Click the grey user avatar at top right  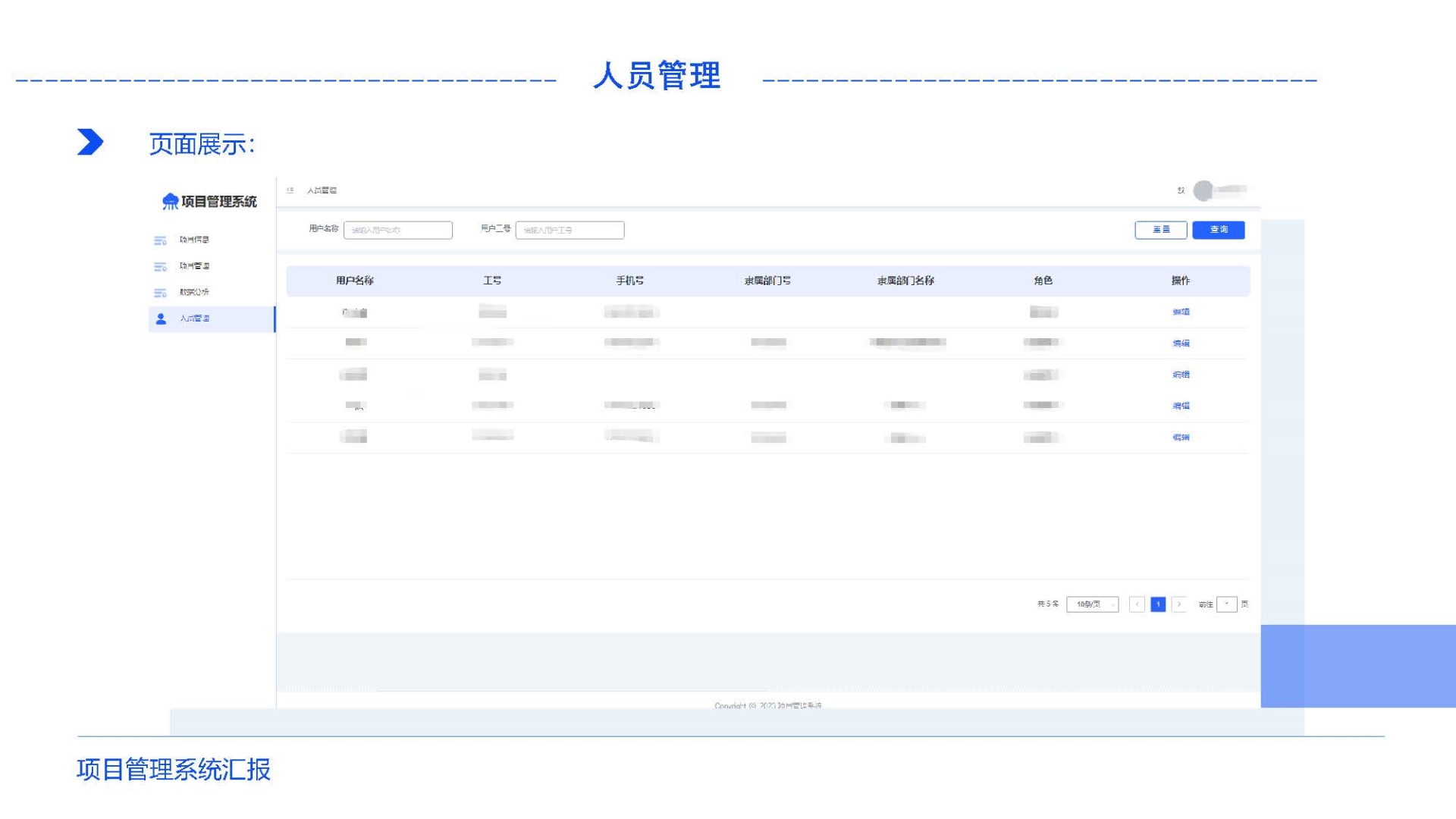pyautogui.click(x=1203, y=190)
